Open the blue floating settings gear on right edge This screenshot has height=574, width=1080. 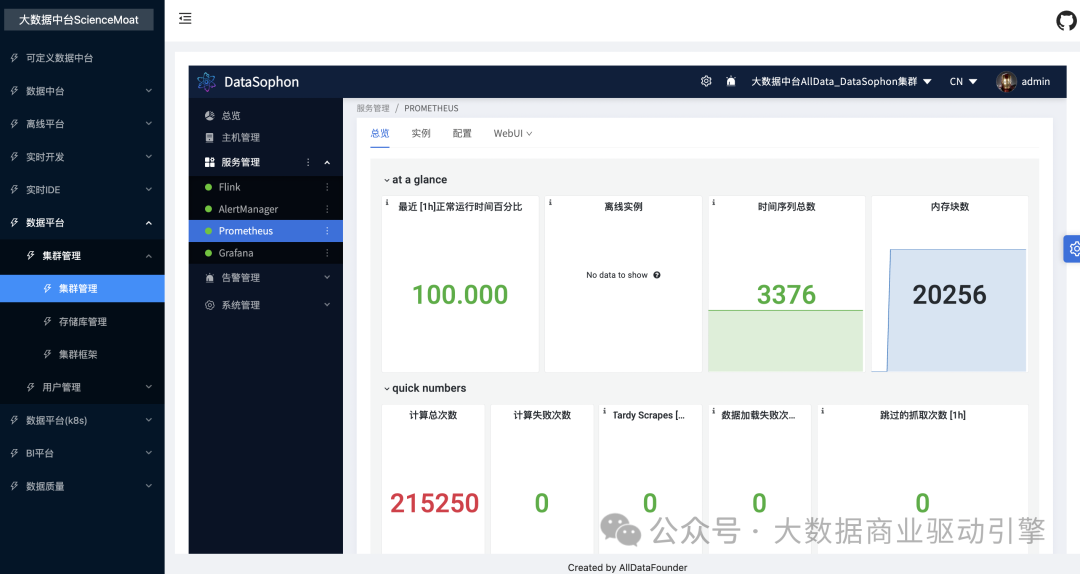point(1073,249)
